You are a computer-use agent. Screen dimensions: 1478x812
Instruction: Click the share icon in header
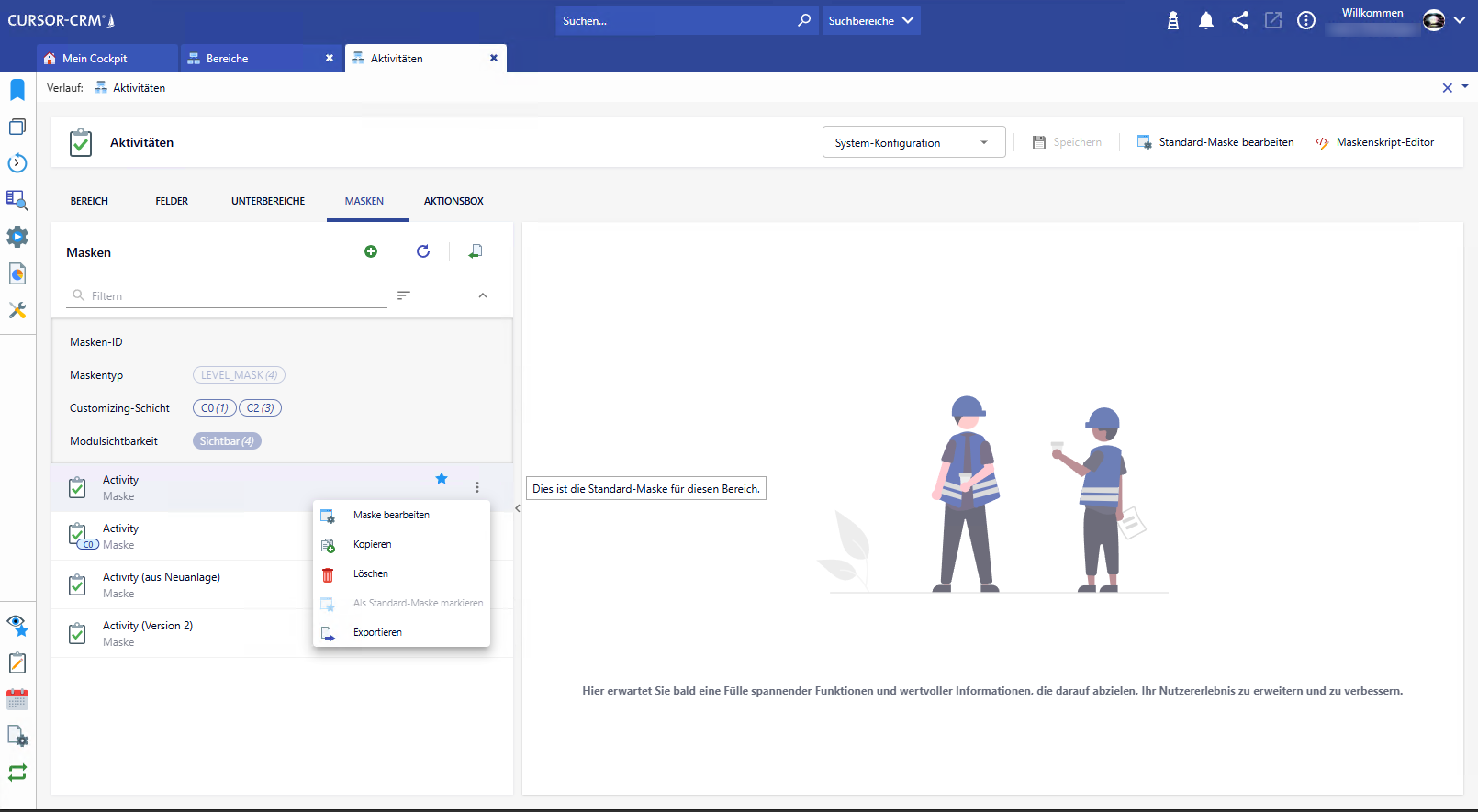(1239, 20)
